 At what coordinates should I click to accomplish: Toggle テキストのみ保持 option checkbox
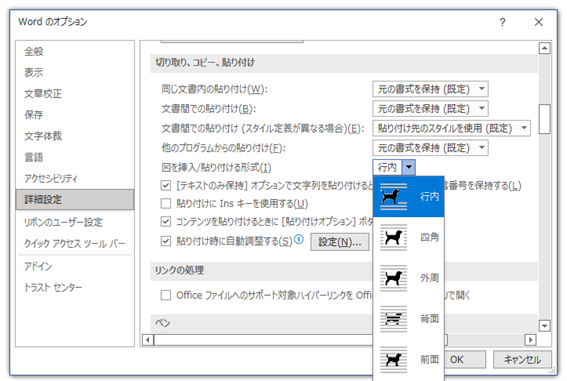pyautogui.click(x=166, y=186)
